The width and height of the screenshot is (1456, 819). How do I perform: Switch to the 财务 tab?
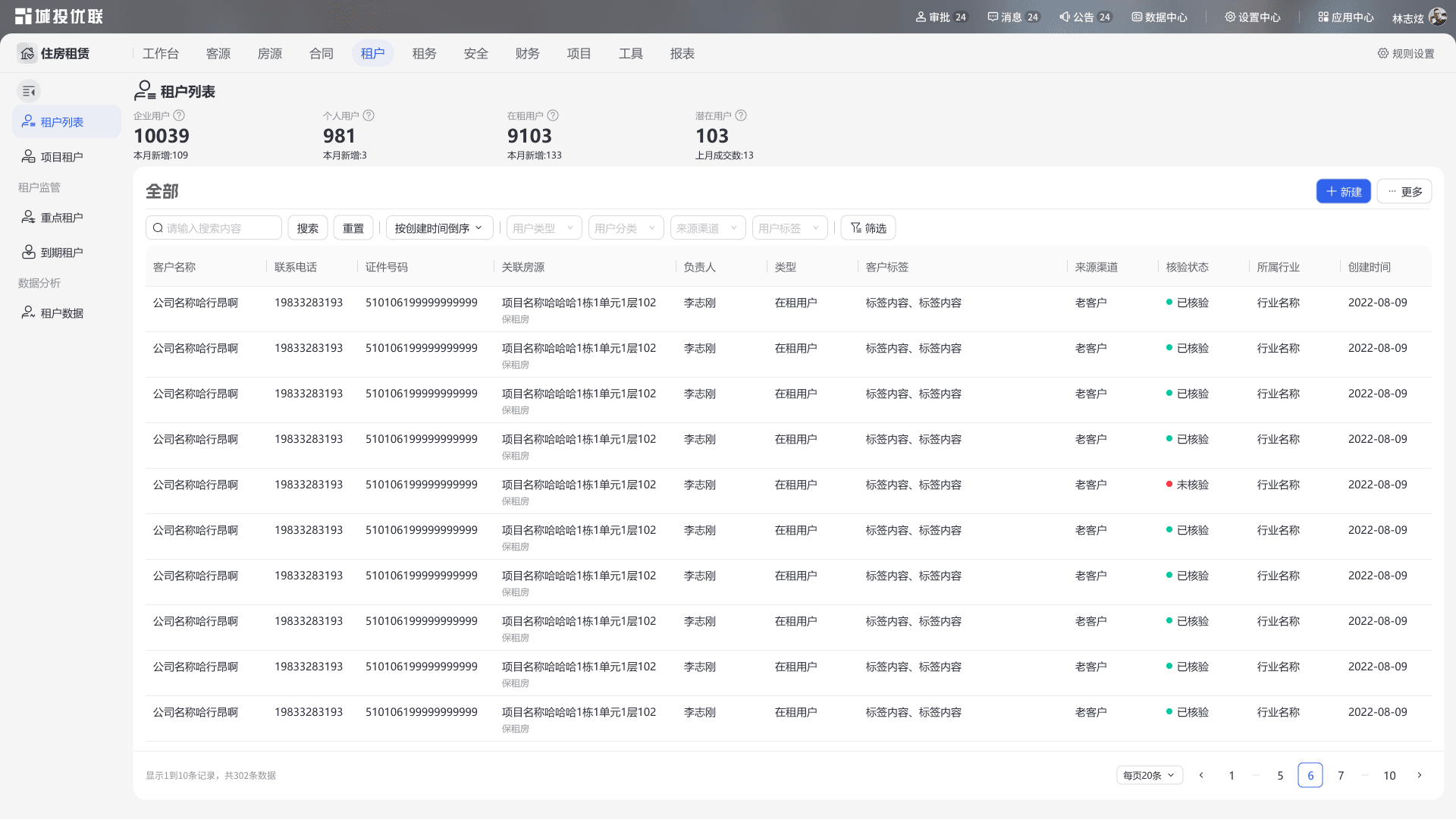coord(527,53)
